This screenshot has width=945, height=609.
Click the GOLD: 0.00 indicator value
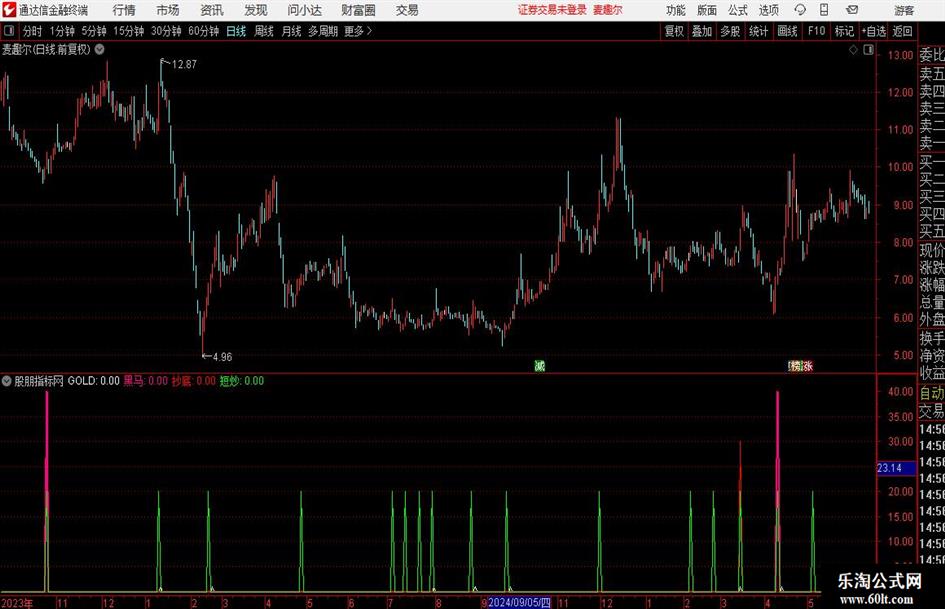[x=93, y=380]
